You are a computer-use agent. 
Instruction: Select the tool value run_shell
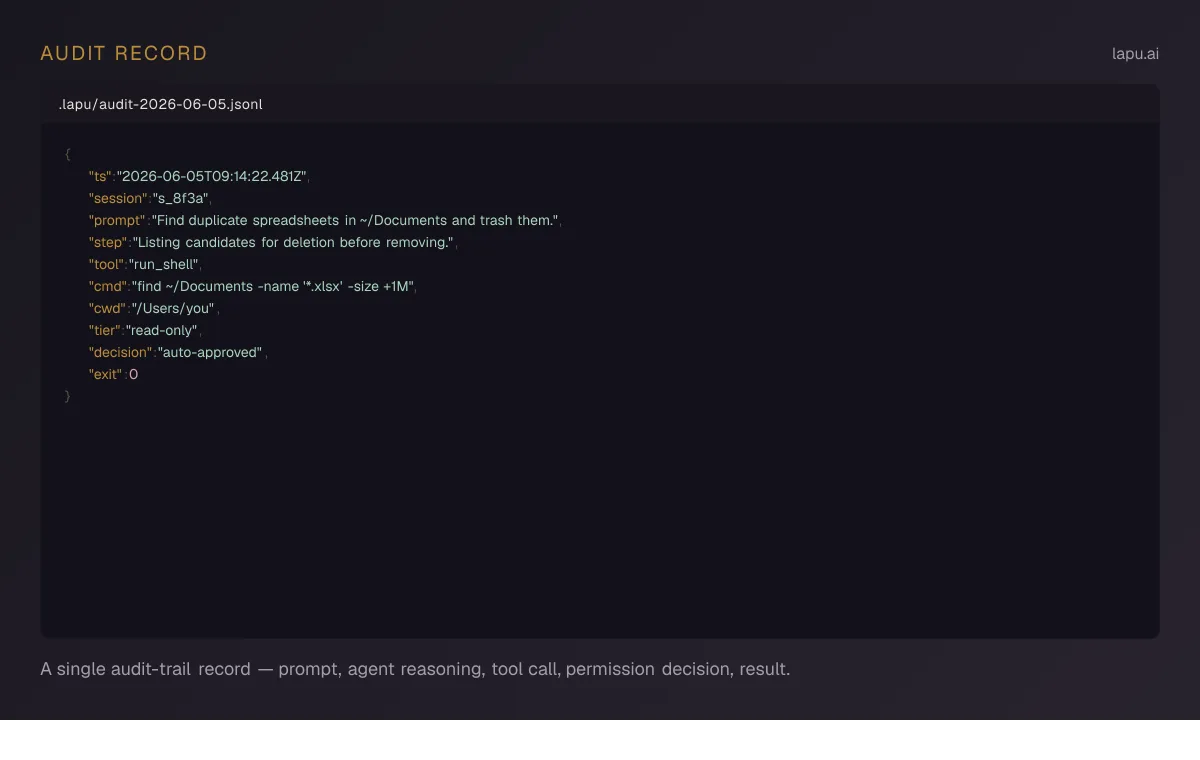click(164, 264)
